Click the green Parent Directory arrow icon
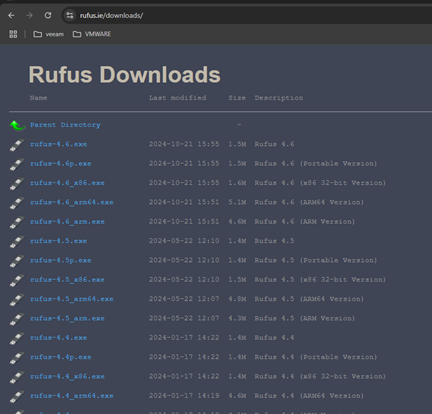Viewport: 432px width, 414px height. pyautogui.click(x=17, y=125)
